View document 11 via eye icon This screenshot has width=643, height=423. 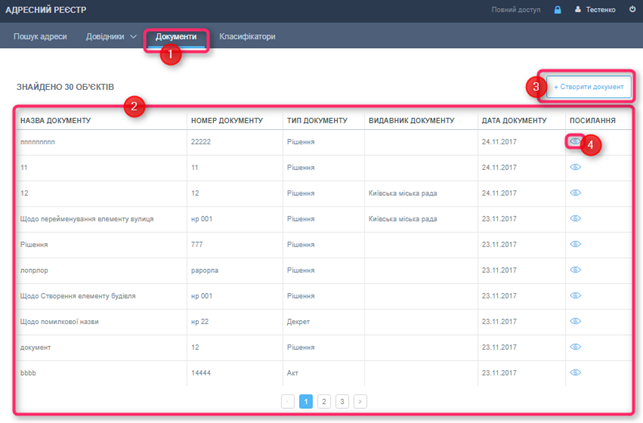(575, 167)
